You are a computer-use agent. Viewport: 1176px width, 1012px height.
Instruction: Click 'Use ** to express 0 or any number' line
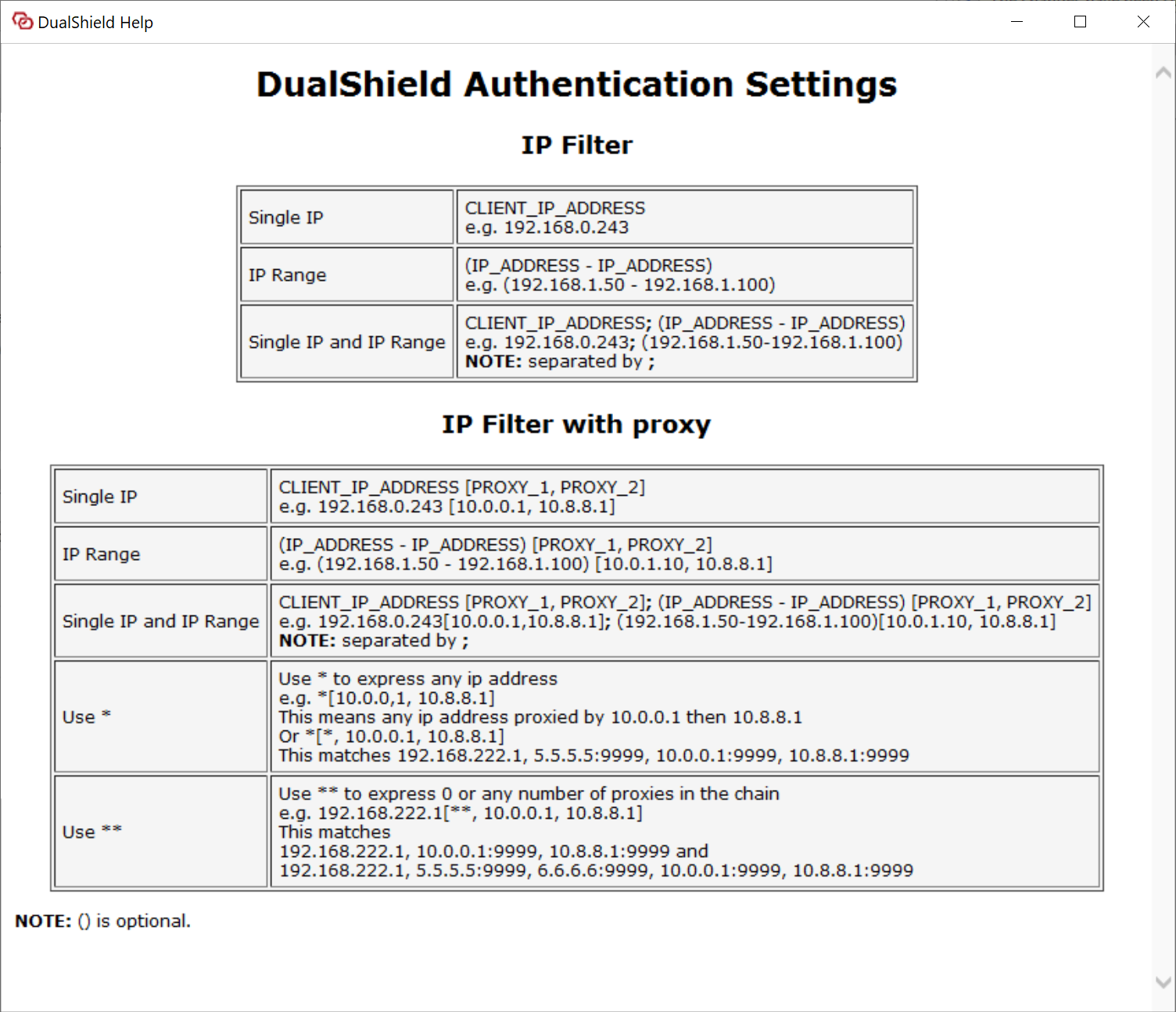coord(529,794)
